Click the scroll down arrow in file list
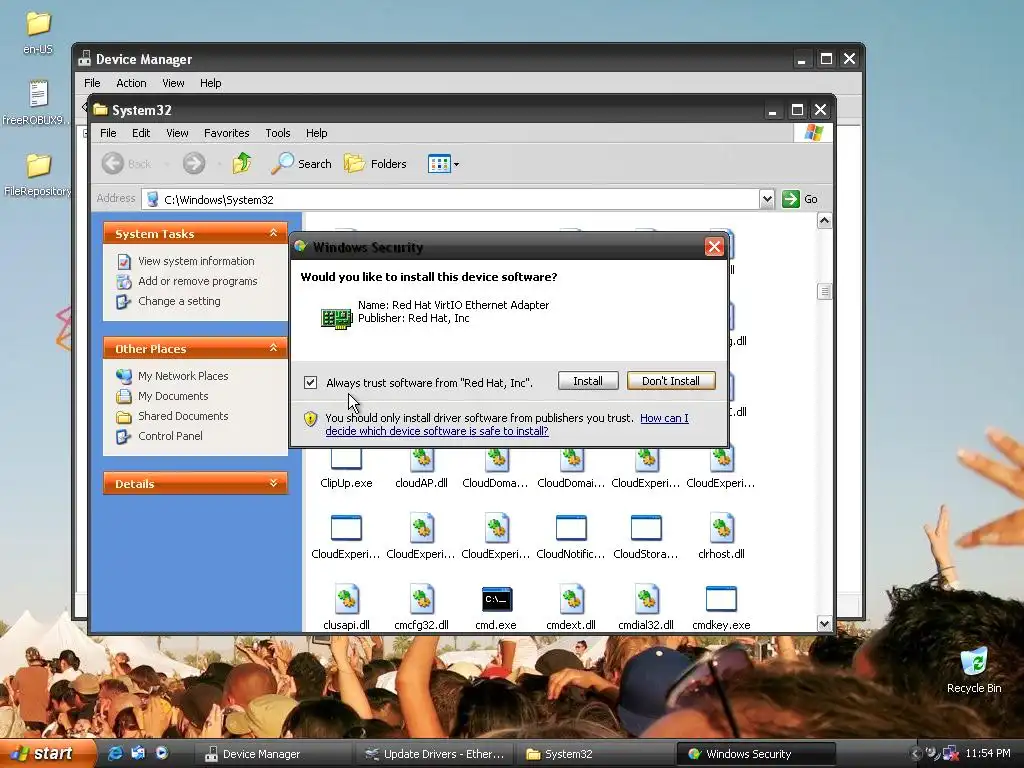The image size is (1024, 768). coord(824,624)
